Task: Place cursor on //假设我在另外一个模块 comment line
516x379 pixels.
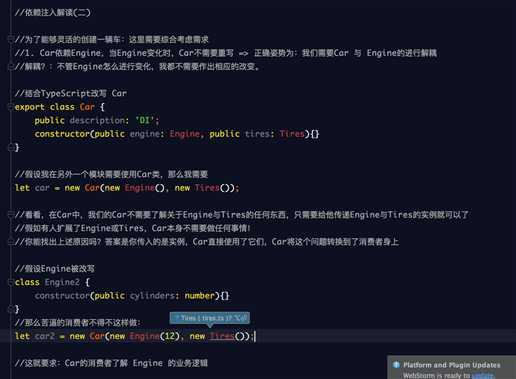Action: click(111, 174)
